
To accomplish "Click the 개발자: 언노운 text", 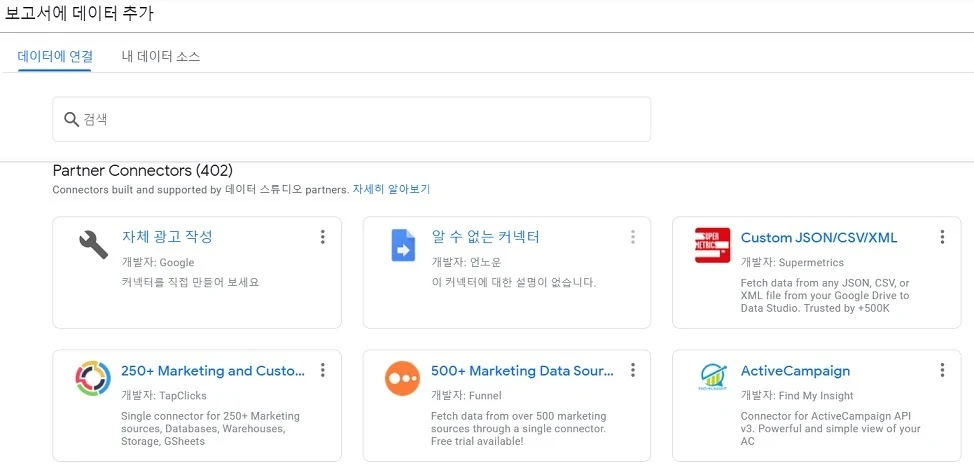I will pos(467,262).
